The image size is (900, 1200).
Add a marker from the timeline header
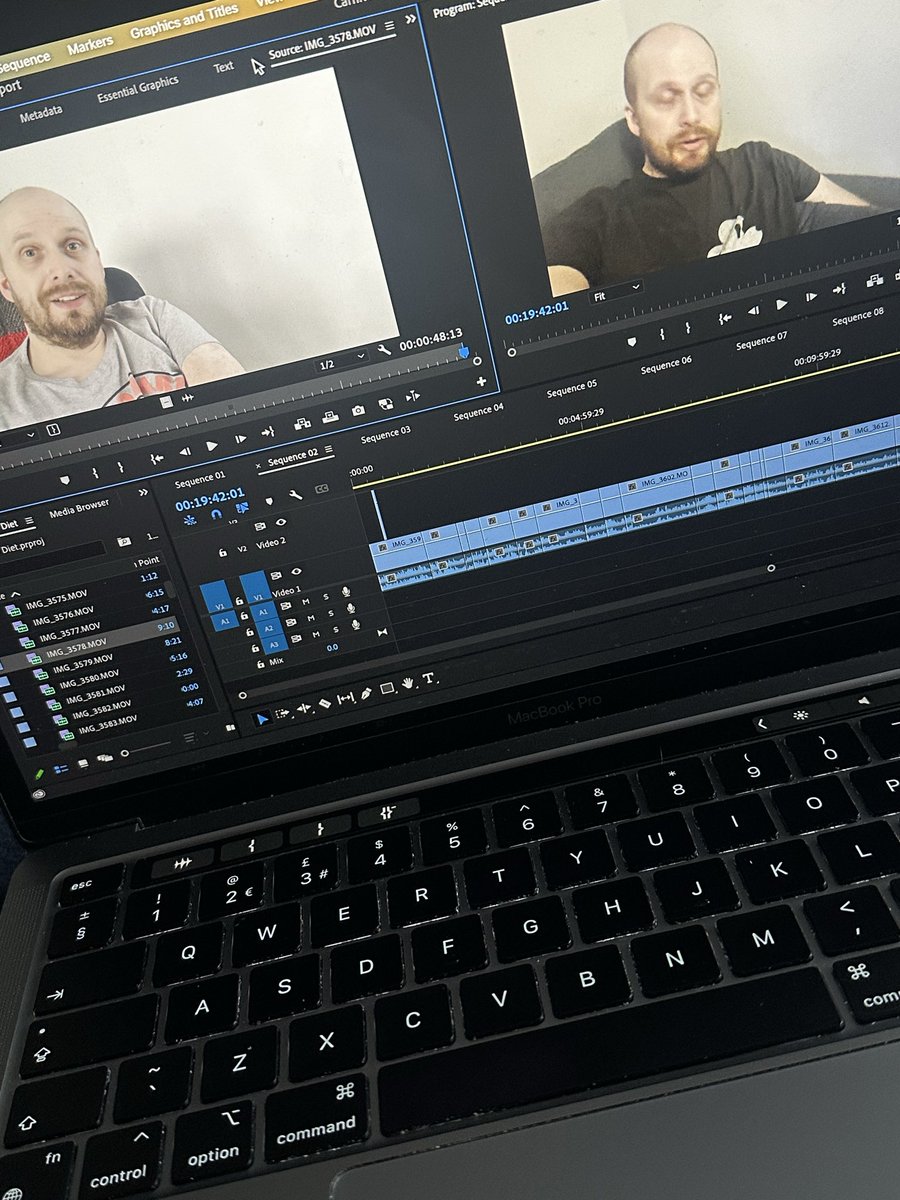[x=269, y=501]
